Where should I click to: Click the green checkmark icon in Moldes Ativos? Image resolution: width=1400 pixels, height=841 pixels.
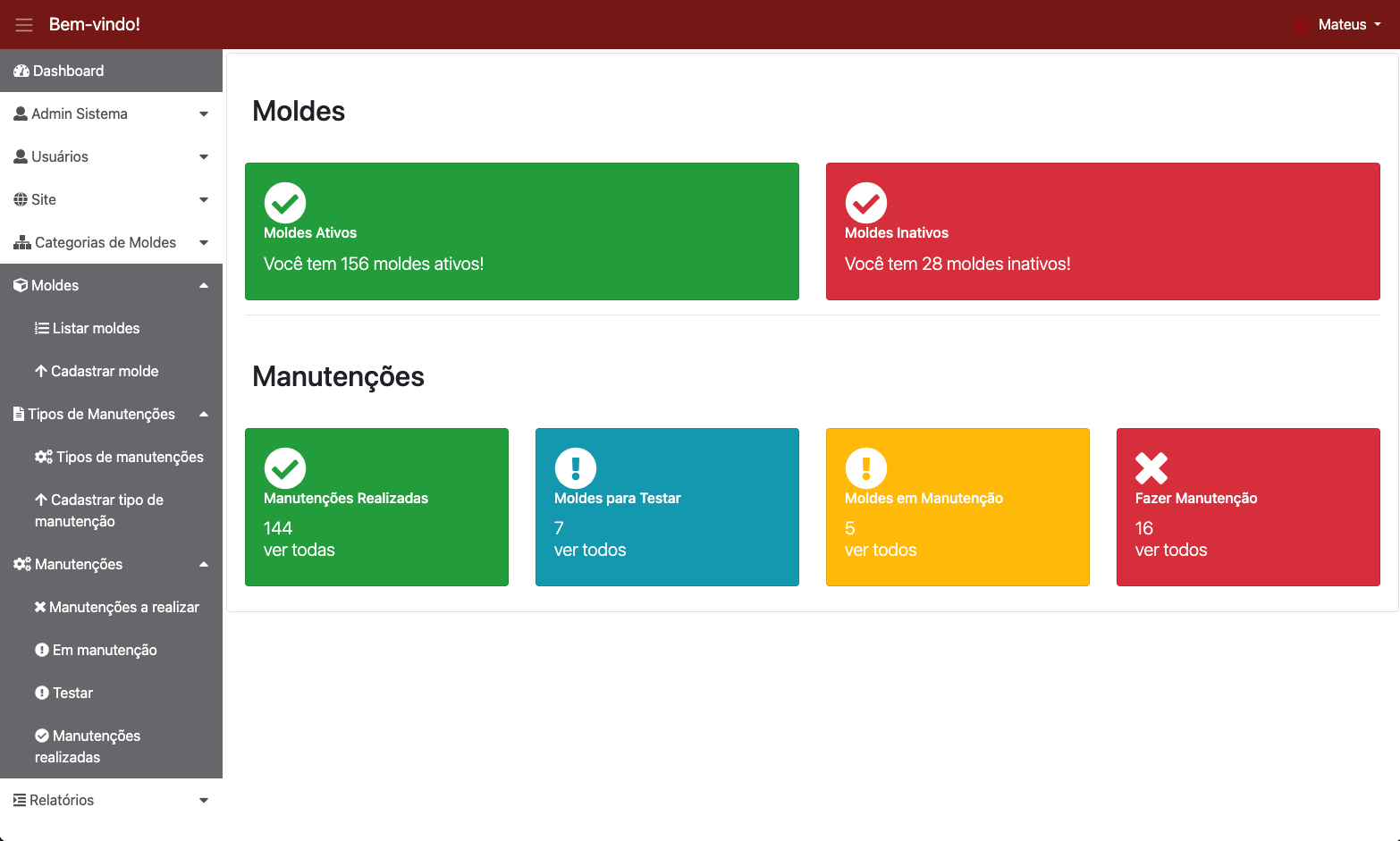click(x=285, y=203)
